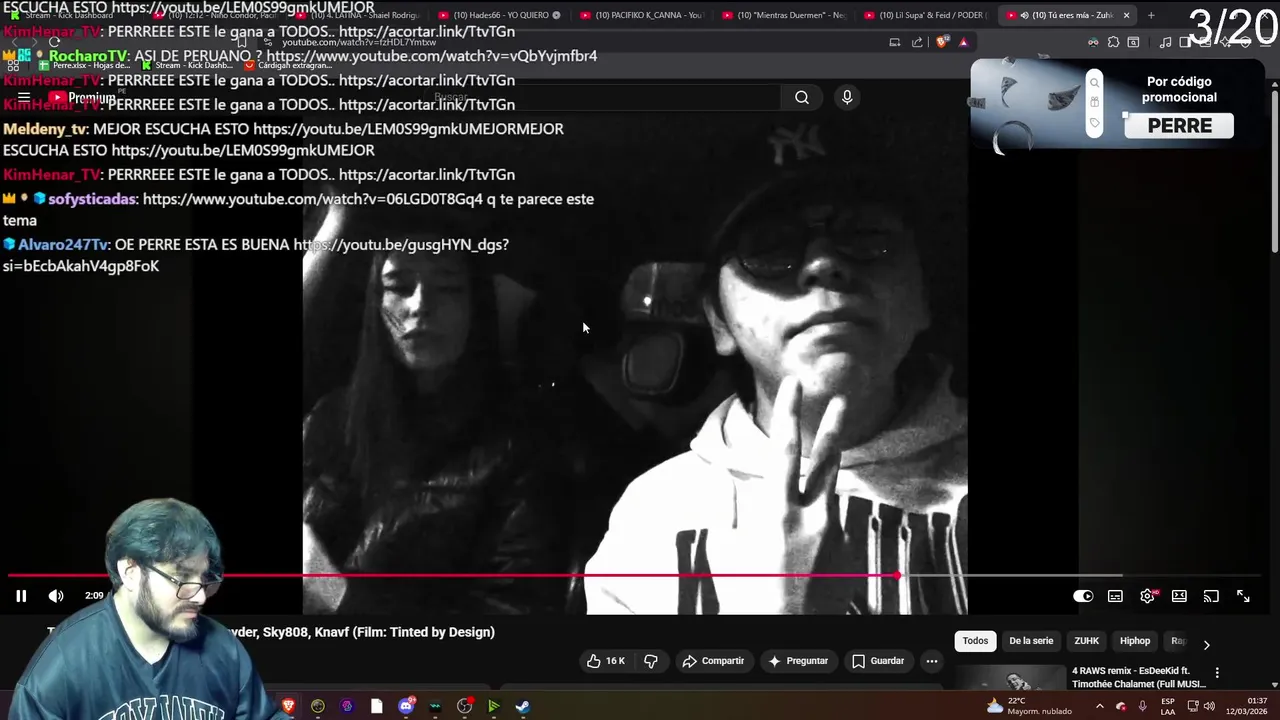The width and height of the screenshot is (1280, 720).
Task: Open the player settings gear
Action: (x=1147, y=596)
